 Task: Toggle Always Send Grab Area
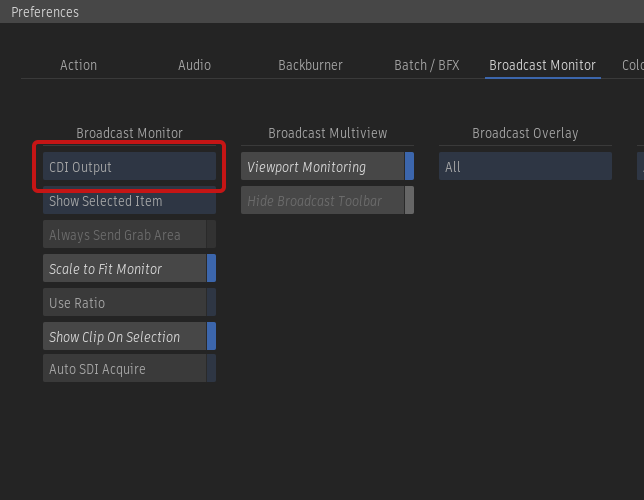coord(129,235)
